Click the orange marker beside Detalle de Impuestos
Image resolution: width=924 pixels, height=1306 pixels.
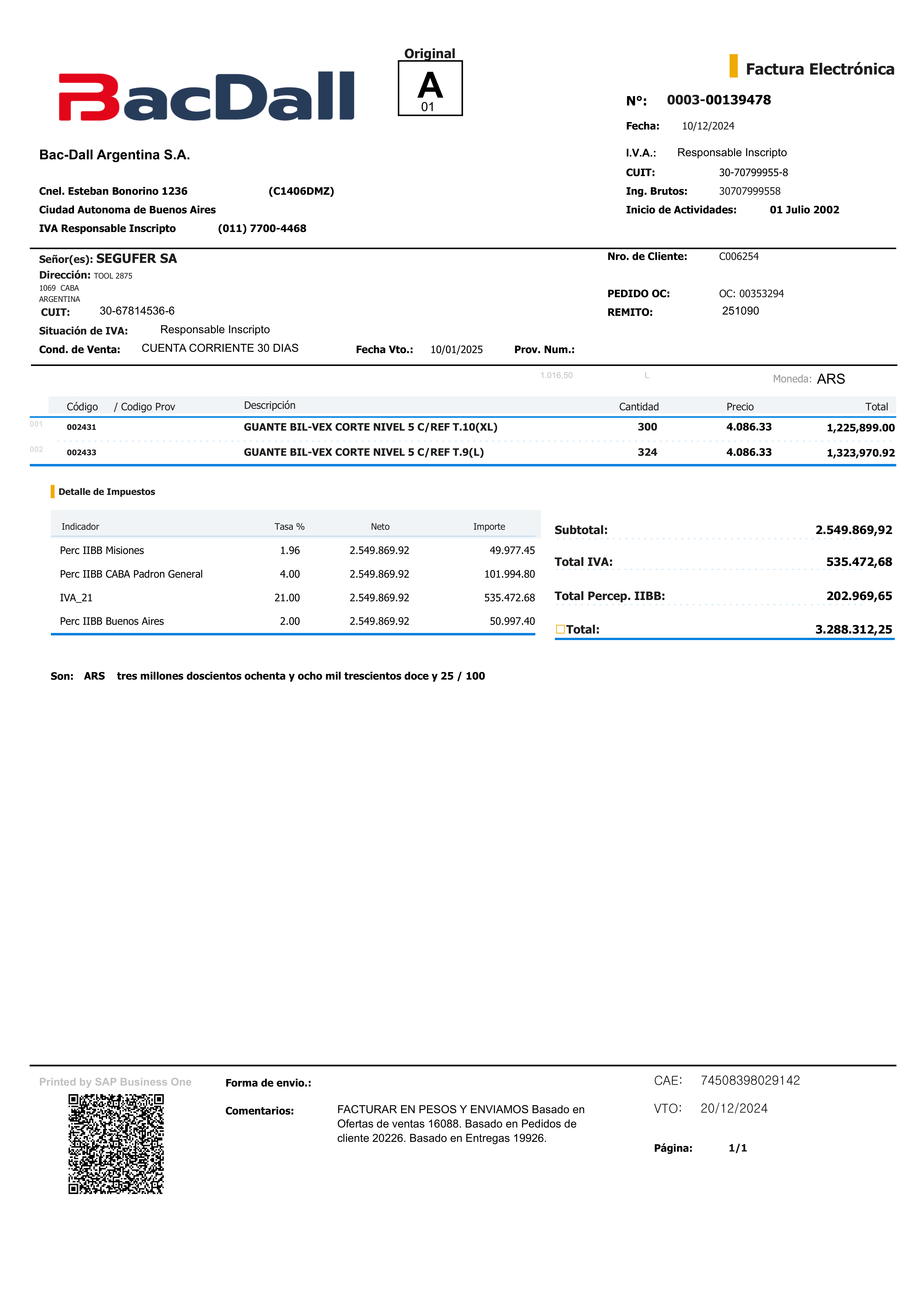[52, 492]
